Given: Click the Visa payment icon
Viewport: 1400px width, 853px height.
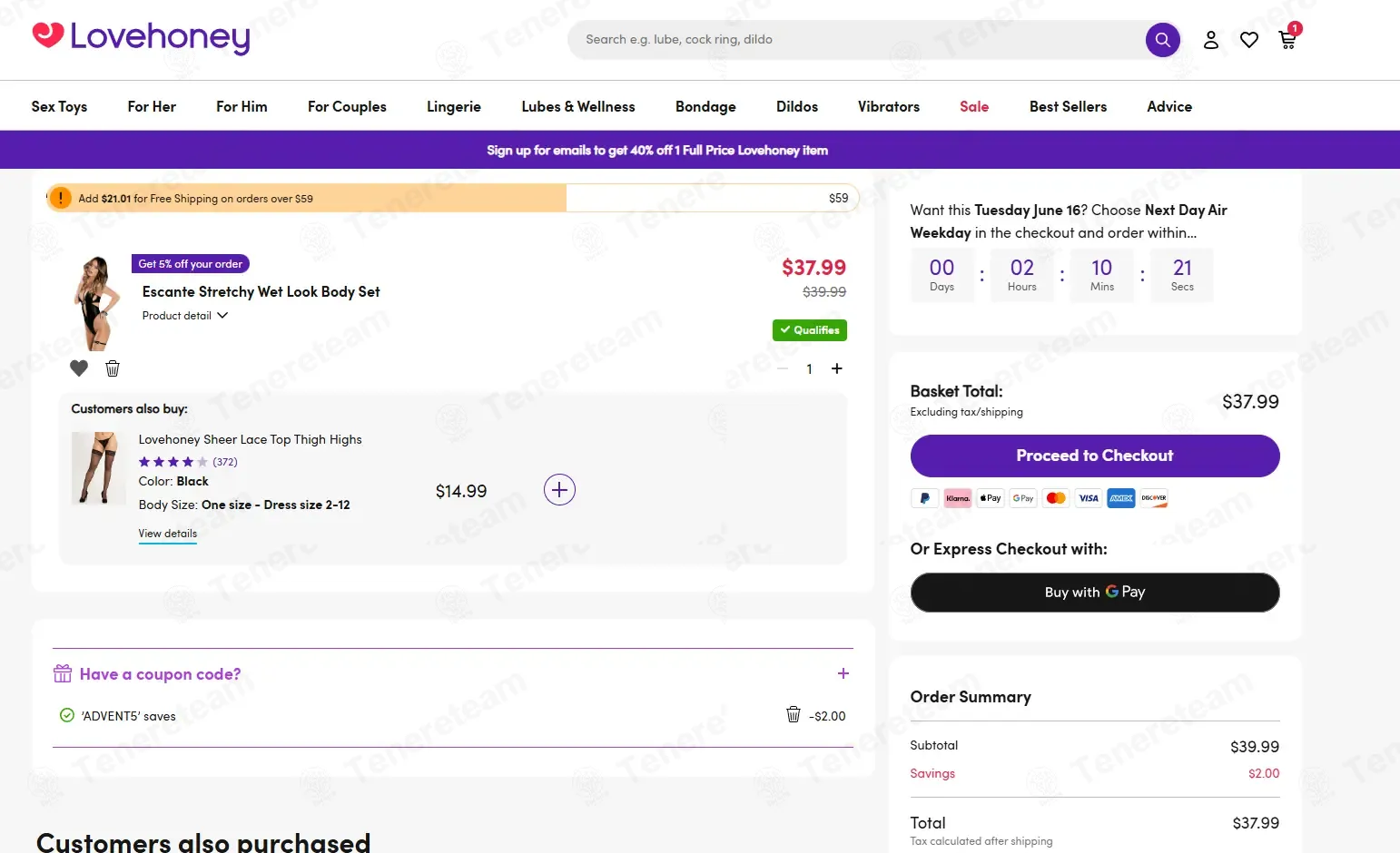Looking at the screenshot, I should tap(1089, 498).
